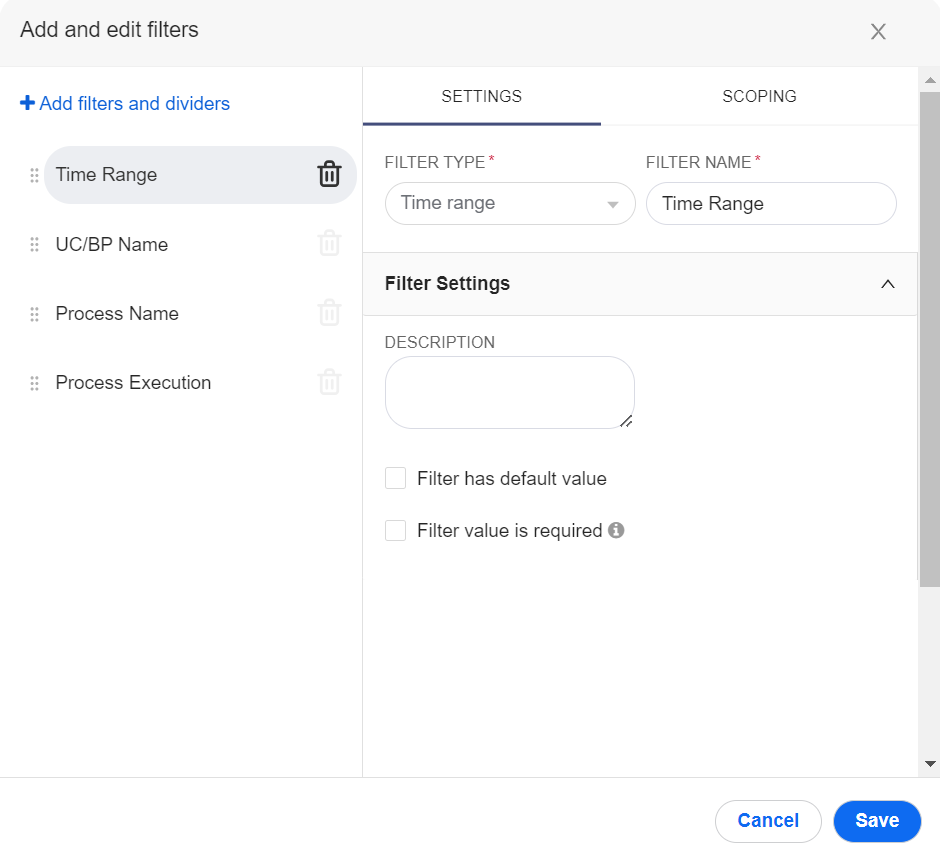Collapse the Filter Settings section

pos(888,284)
